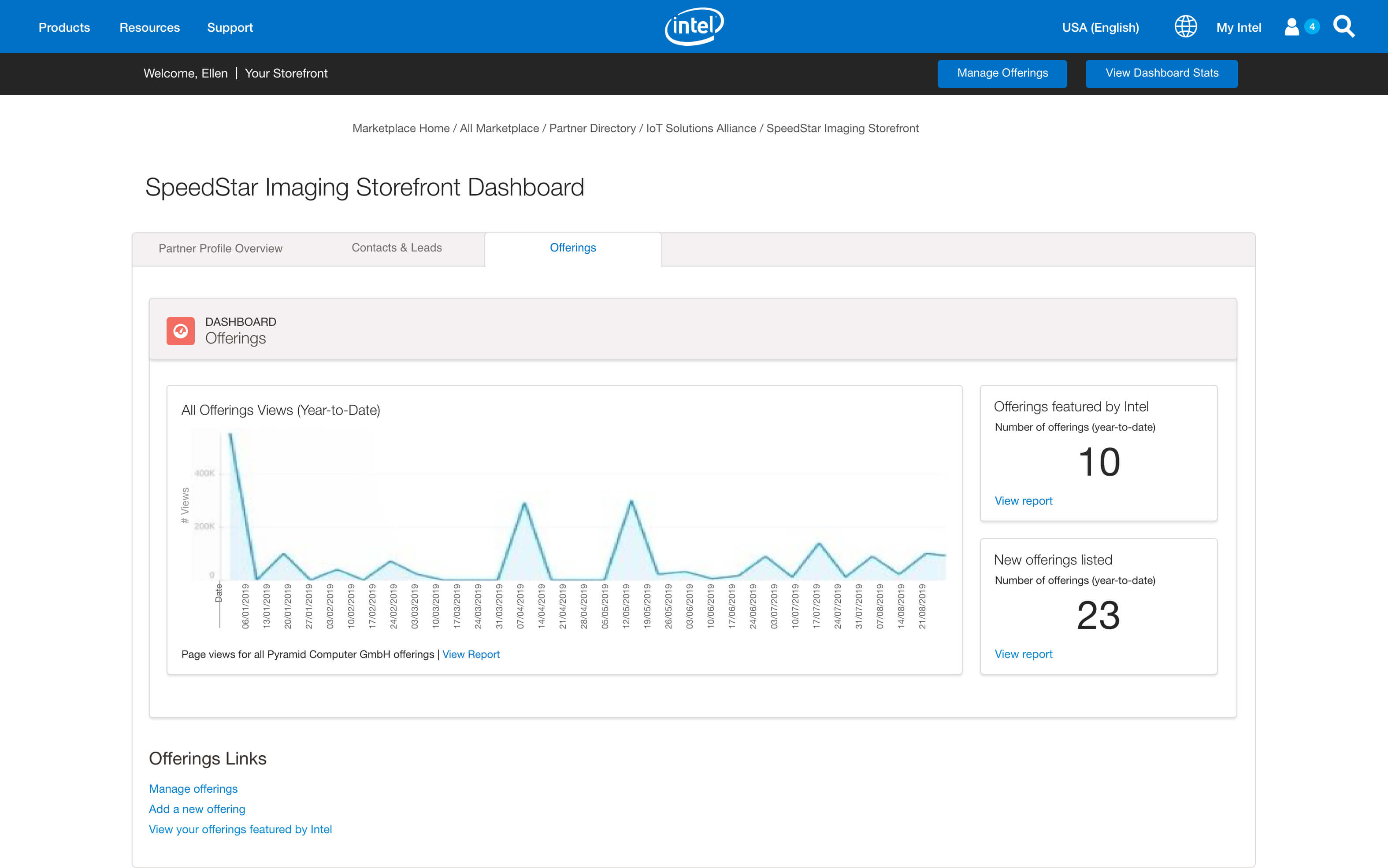Navigate to Marketplace Home breadcrumb
The image size is (1388, 868).
click(x=401, y=129)
